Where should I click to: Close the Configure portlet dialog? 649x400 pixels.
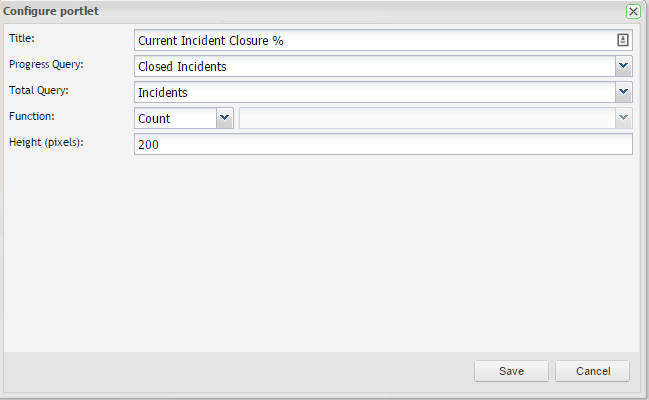[x=633, y=11]
